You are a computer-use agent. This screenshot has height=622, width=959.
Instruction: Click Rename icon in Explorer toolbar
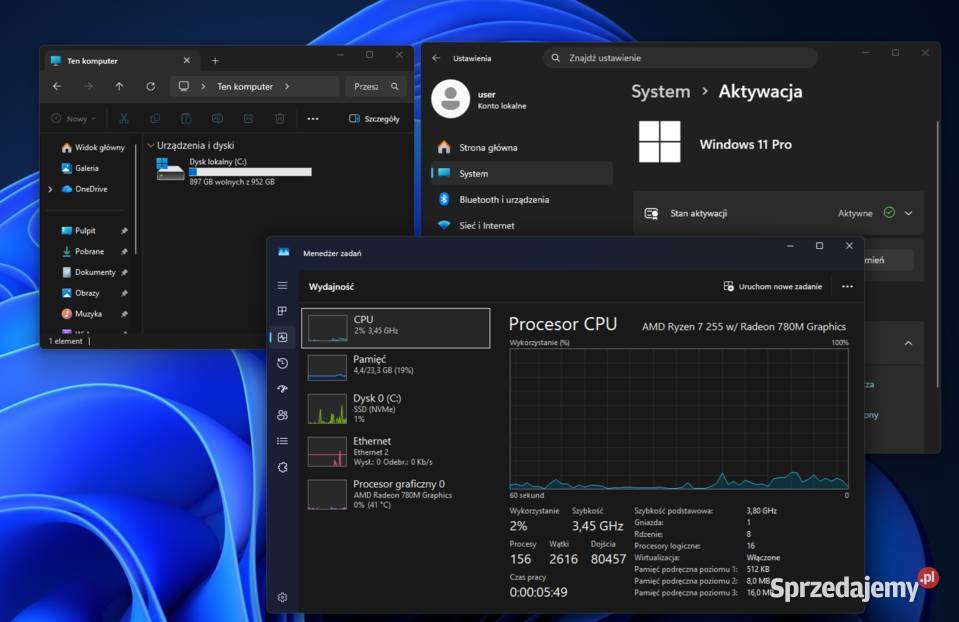[x=217, y=119]
